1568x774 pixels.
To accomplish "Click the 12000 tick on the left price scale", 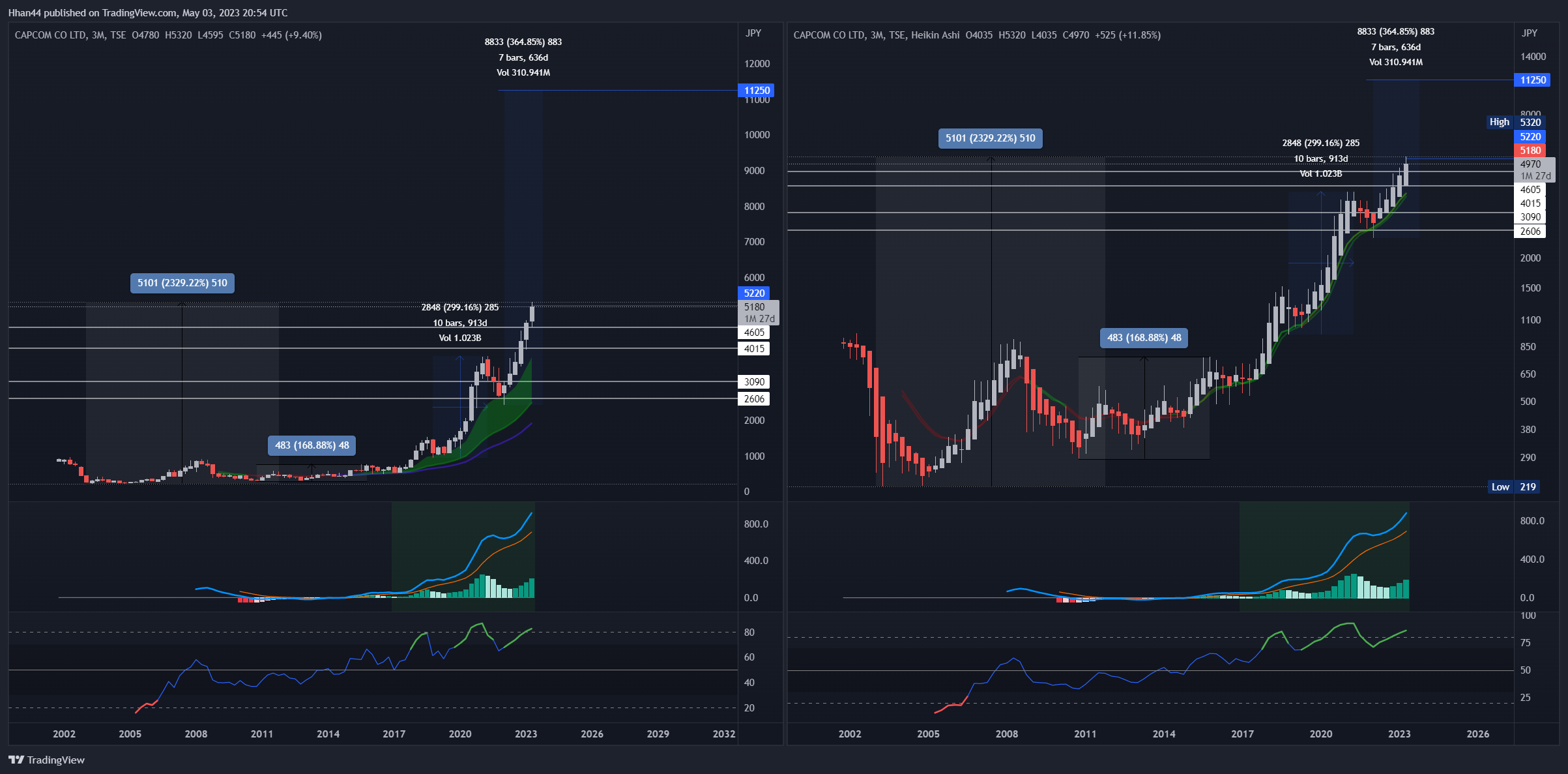I will pyautogui.click(x=757, y=64).
